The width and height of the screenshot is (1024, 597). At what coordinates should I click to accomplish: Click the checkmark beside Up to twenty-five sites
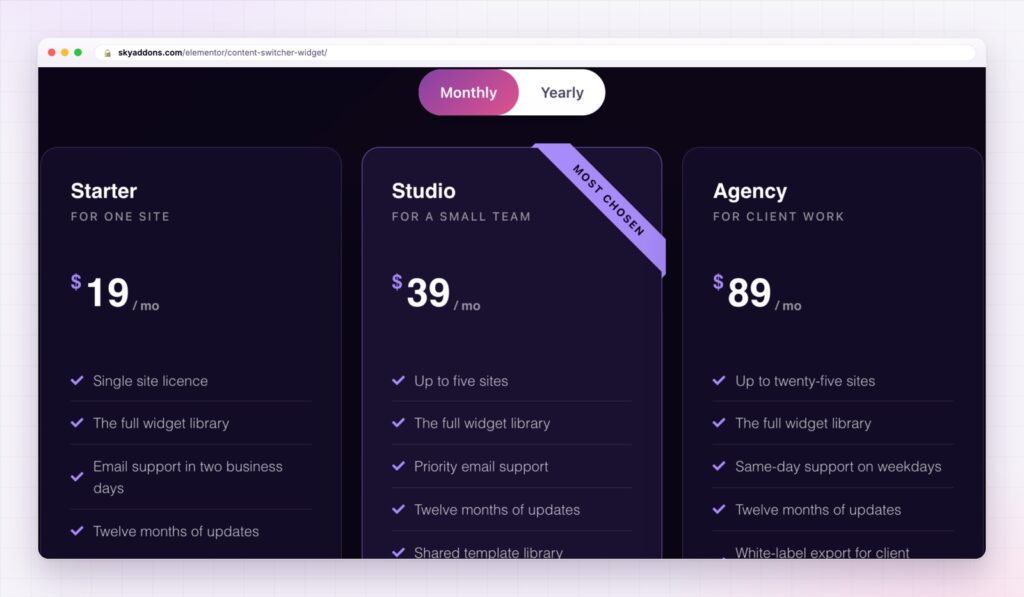(719, 380)
